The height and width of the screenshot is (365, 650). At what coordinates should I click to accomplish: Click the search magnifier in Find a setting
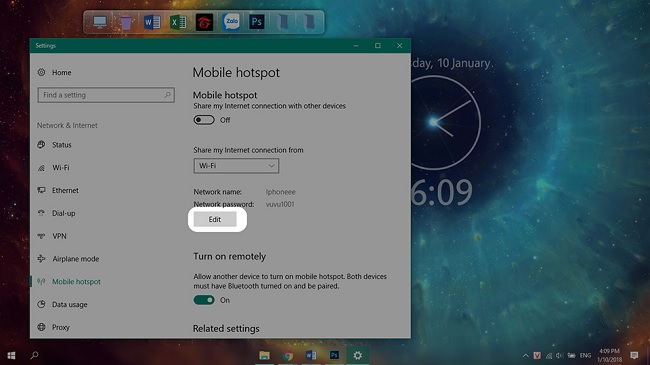click(x=167, y=95)
